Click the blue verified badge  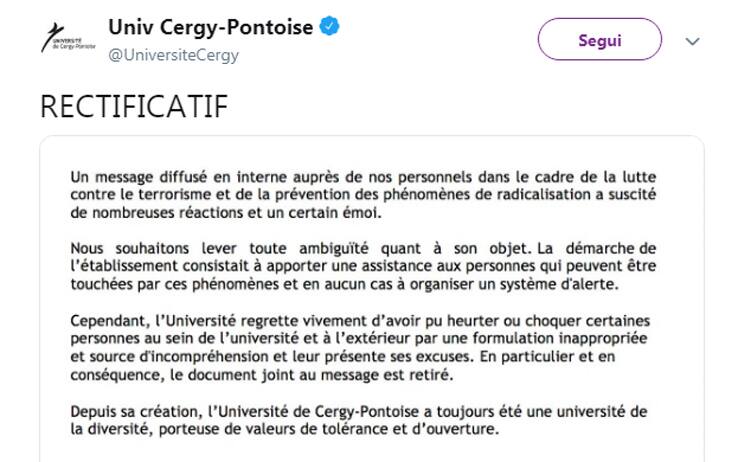329,28
